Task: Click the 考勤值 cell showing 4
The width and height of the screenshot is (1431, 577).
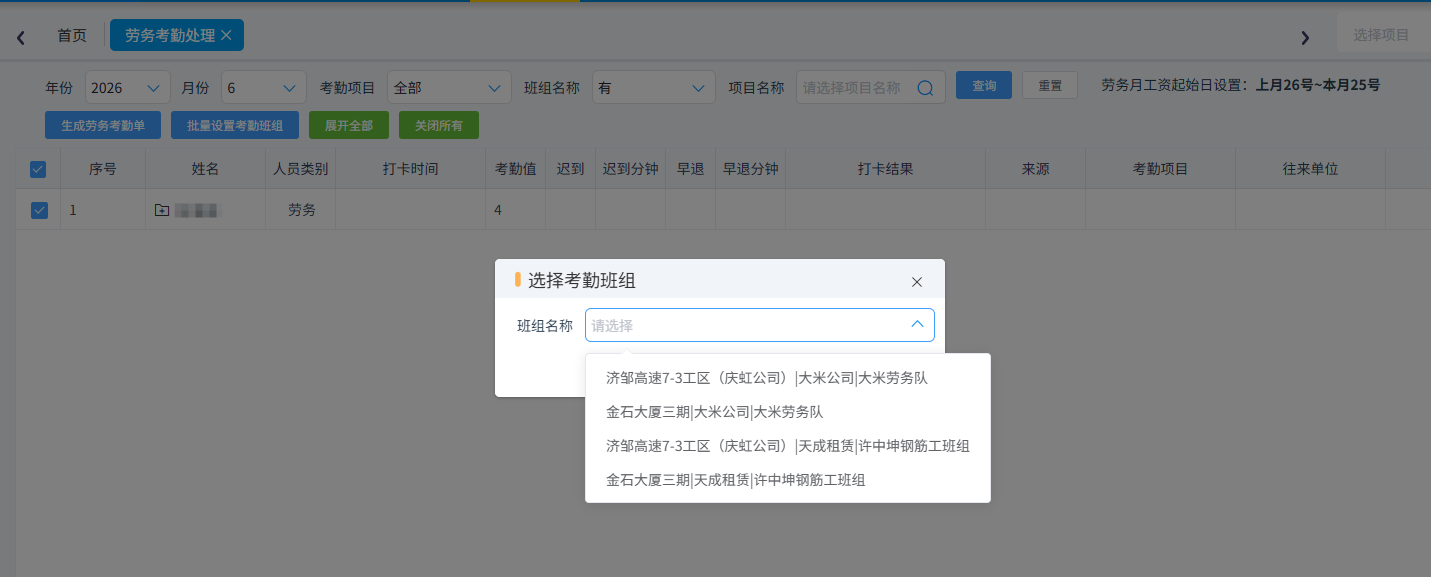Action: (515, 210)
